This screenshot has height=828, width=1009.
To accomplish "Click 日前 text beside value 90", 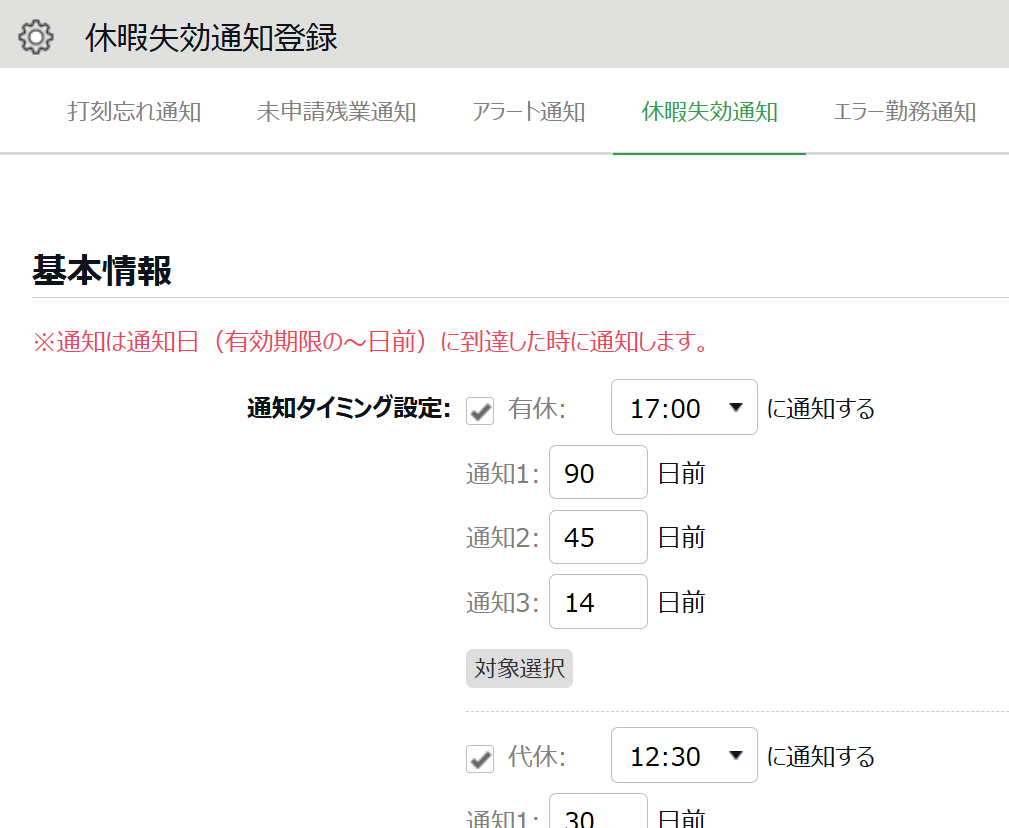I will click(681, 474).
